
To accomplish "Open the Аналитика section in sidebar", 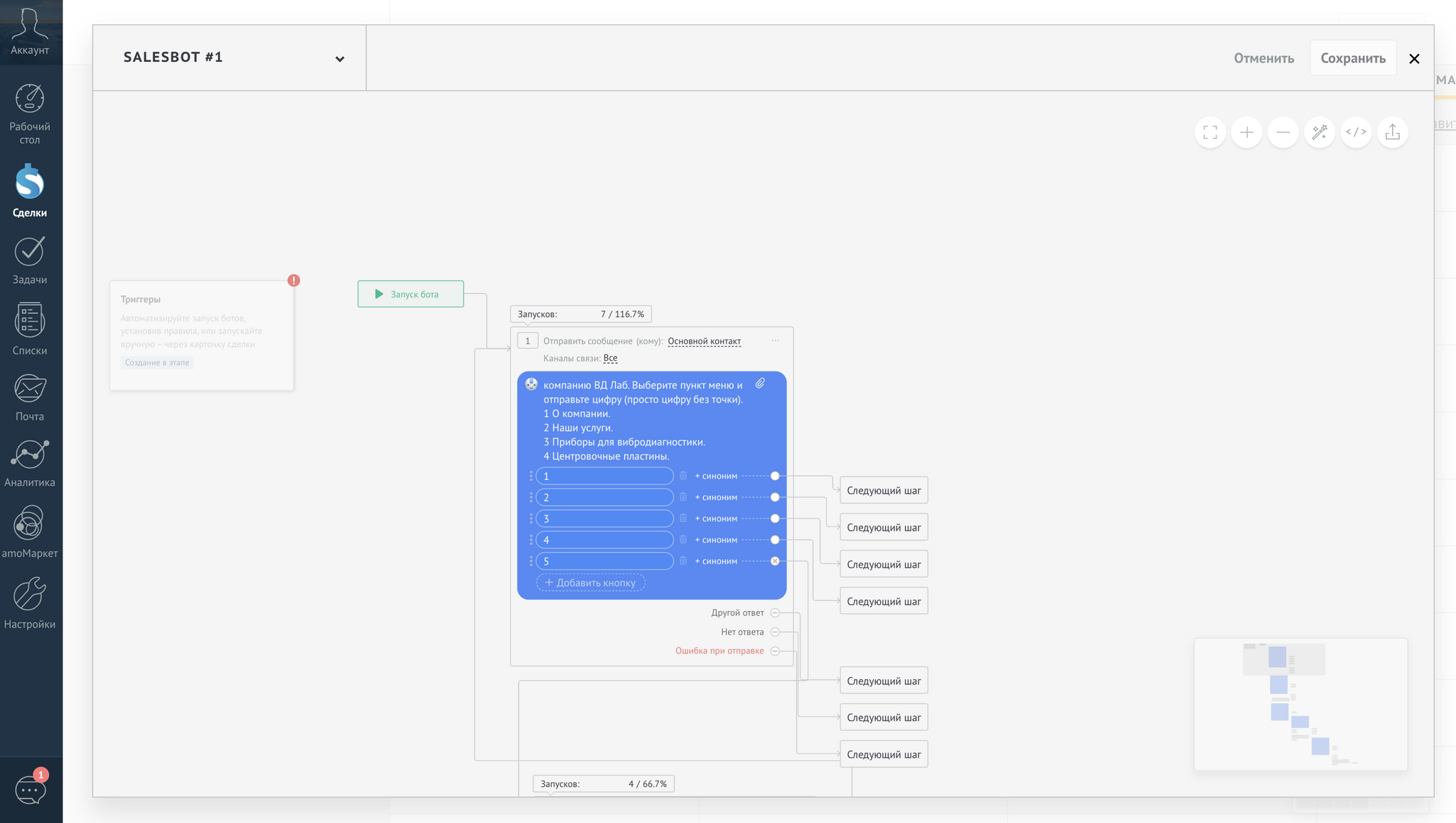I will click(30, 463).
